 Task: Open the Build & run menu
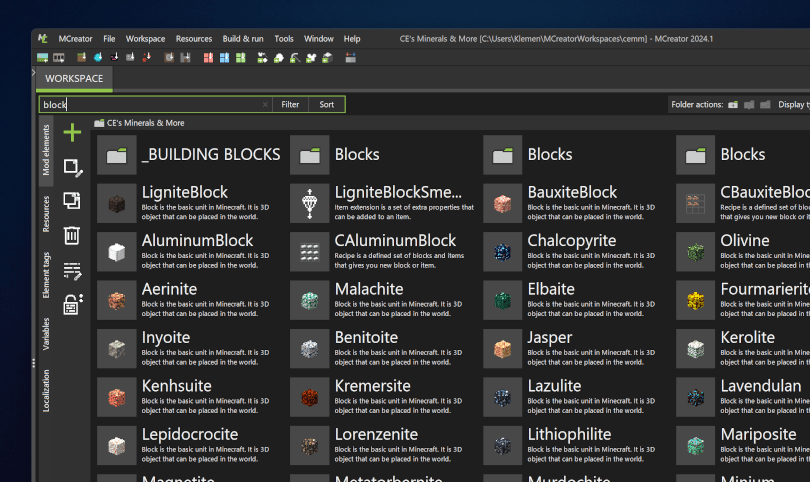pyautogui.click(x=243, y=39)
